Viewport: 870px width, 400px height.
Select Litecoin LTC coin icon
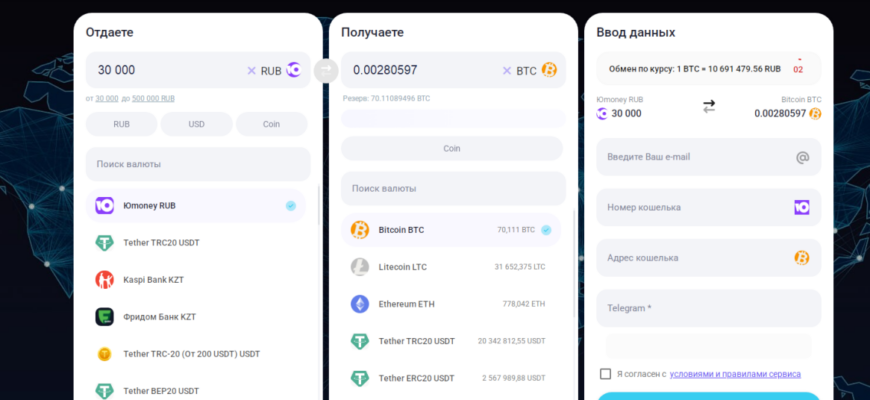[360, 267]
